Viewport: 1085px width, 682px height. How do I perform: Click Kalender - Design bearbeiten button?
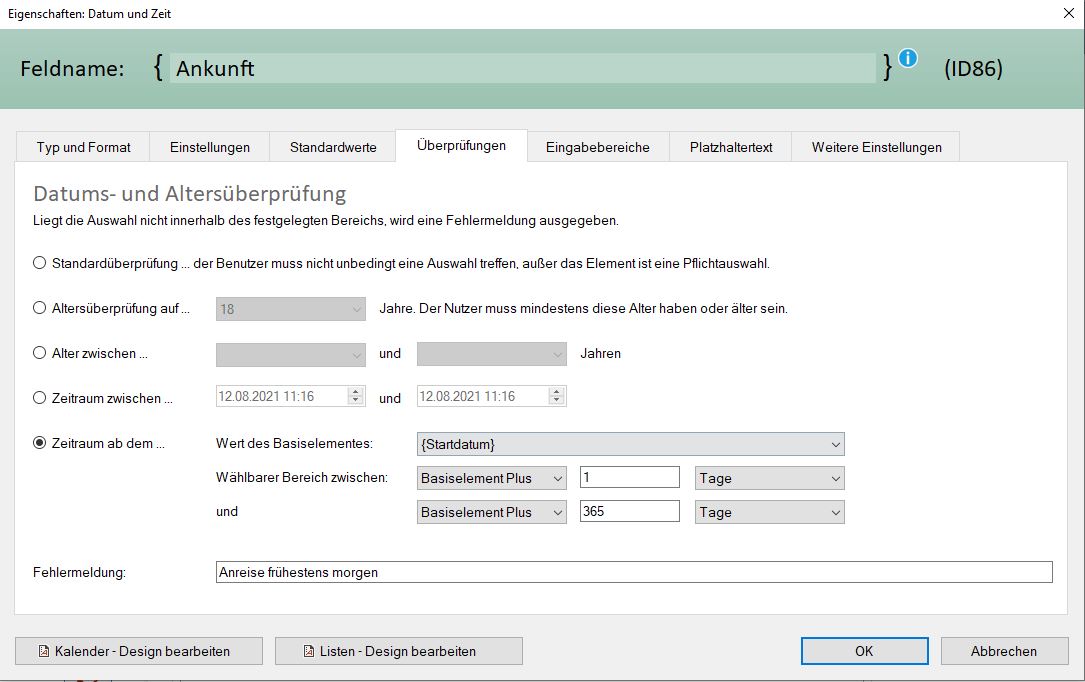pyautogui.click(x=139, y=651)
